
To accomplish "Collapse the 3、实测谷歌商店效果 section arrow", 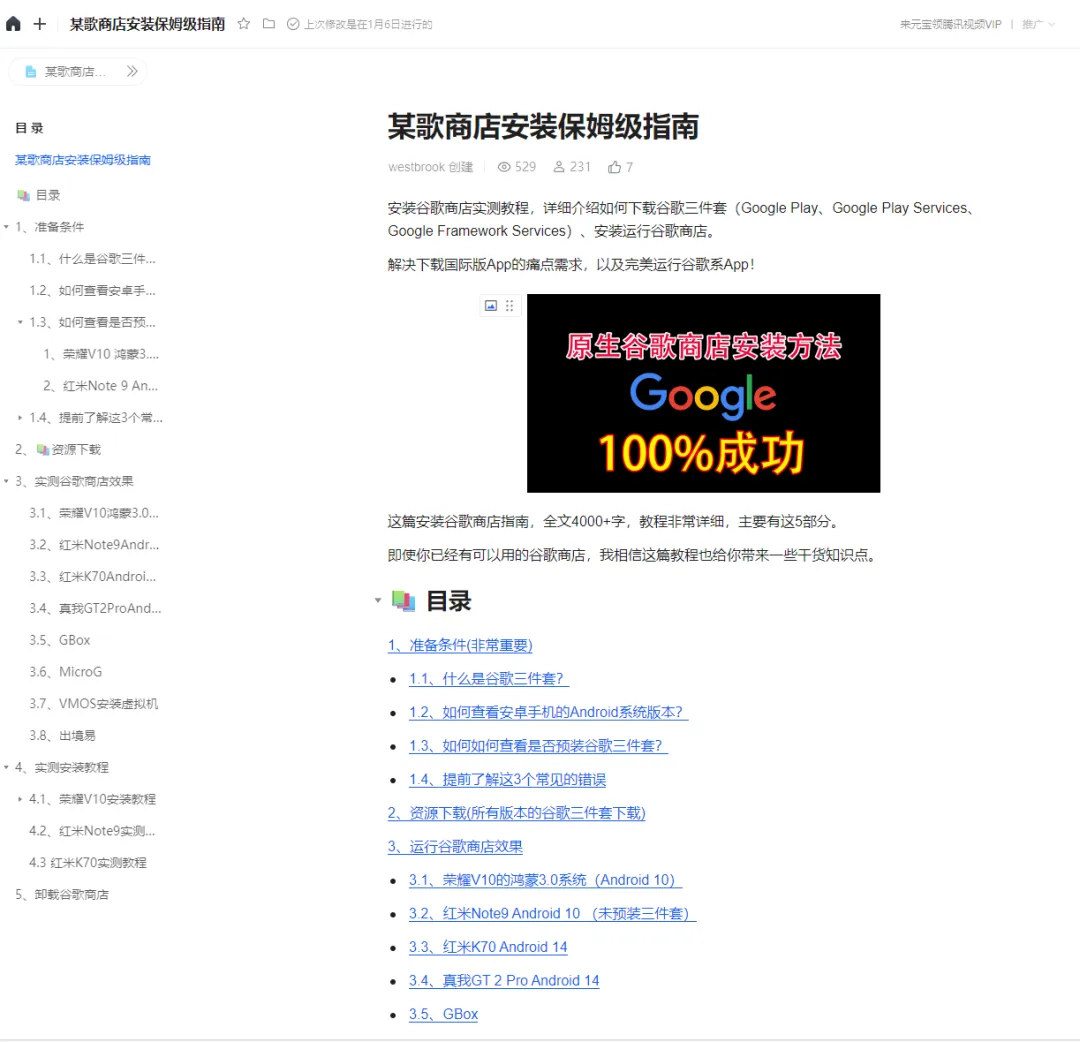I will coord(6,481).
